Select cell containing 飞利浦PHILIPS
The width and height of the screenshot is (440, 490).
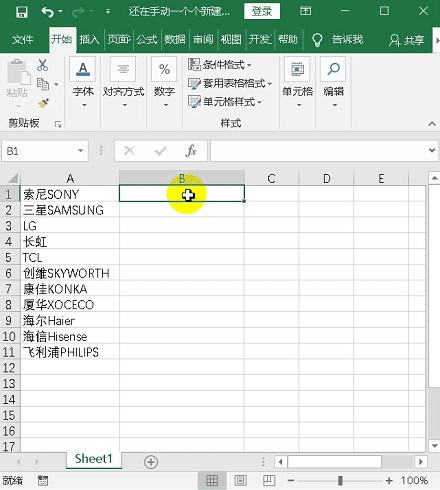[x=70, y=352]
